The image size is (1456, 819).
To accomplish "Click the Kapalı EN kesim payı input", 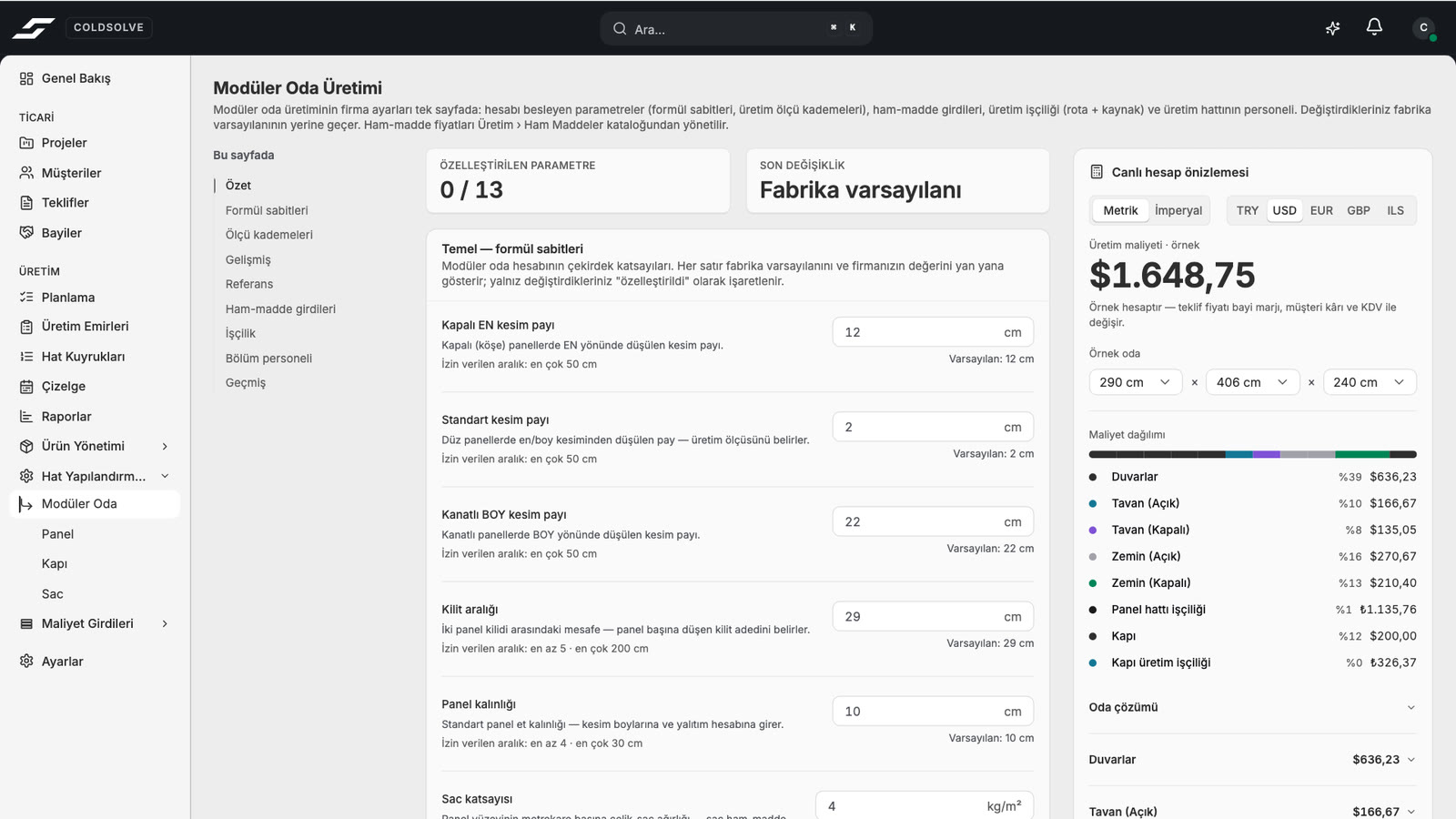I will pyautogui.click(x=933, y=332).
